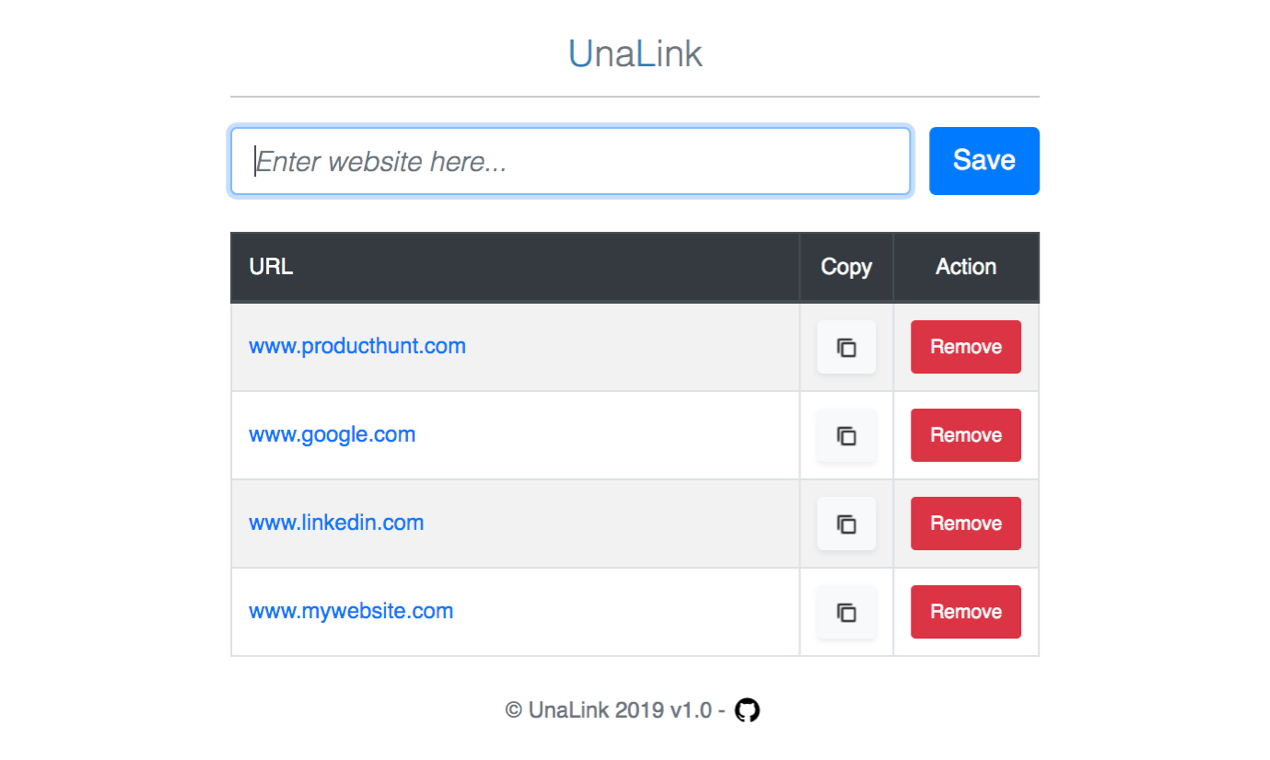Screen dimensions: 1270x760
Task: Remove www.producthunt.com from the list
Action: point(964,347)
